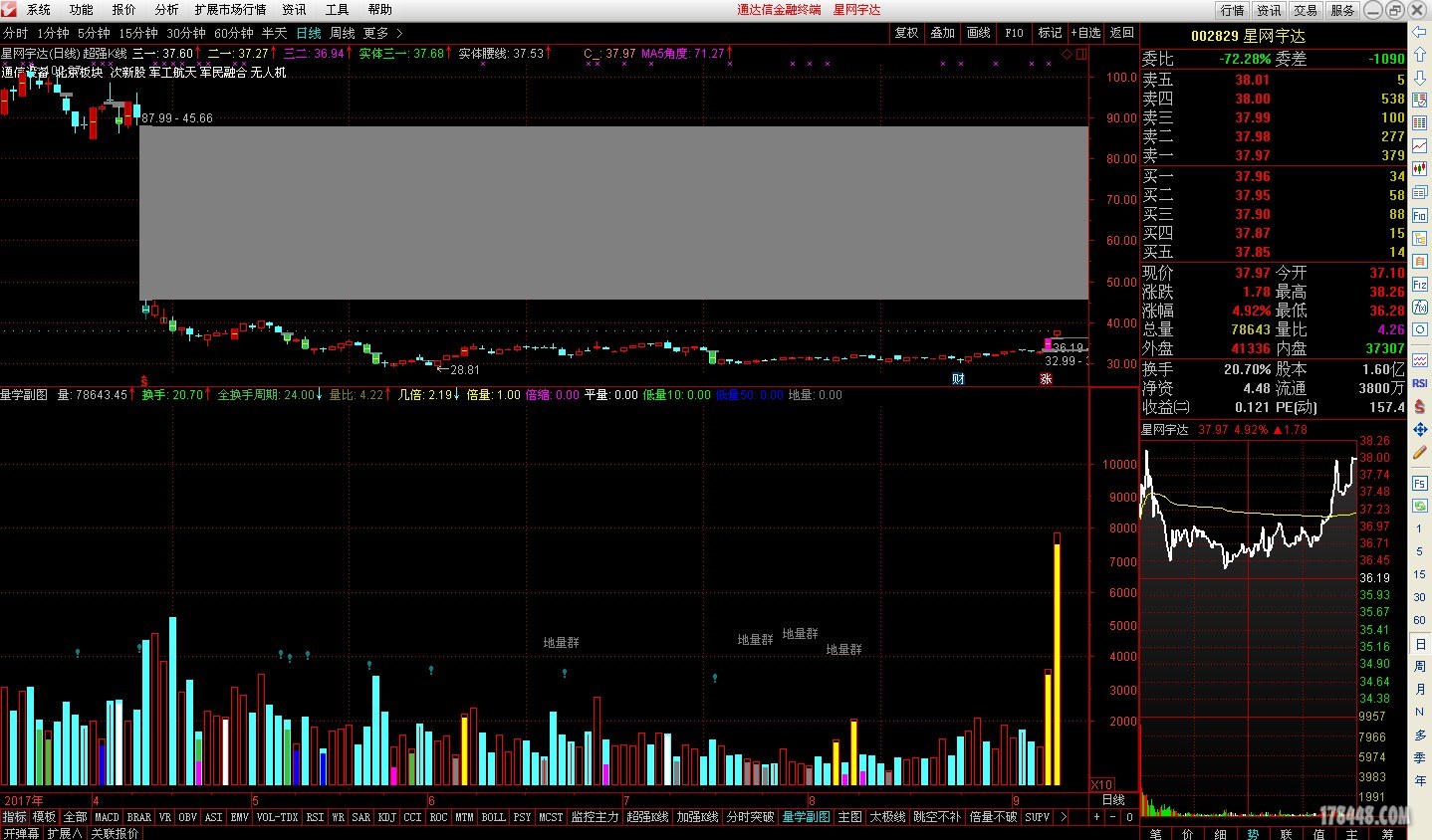Select the 日 daily period in right sidebar
Image resolution: width=1432 pixels, height=840 pixels.
1419,644
